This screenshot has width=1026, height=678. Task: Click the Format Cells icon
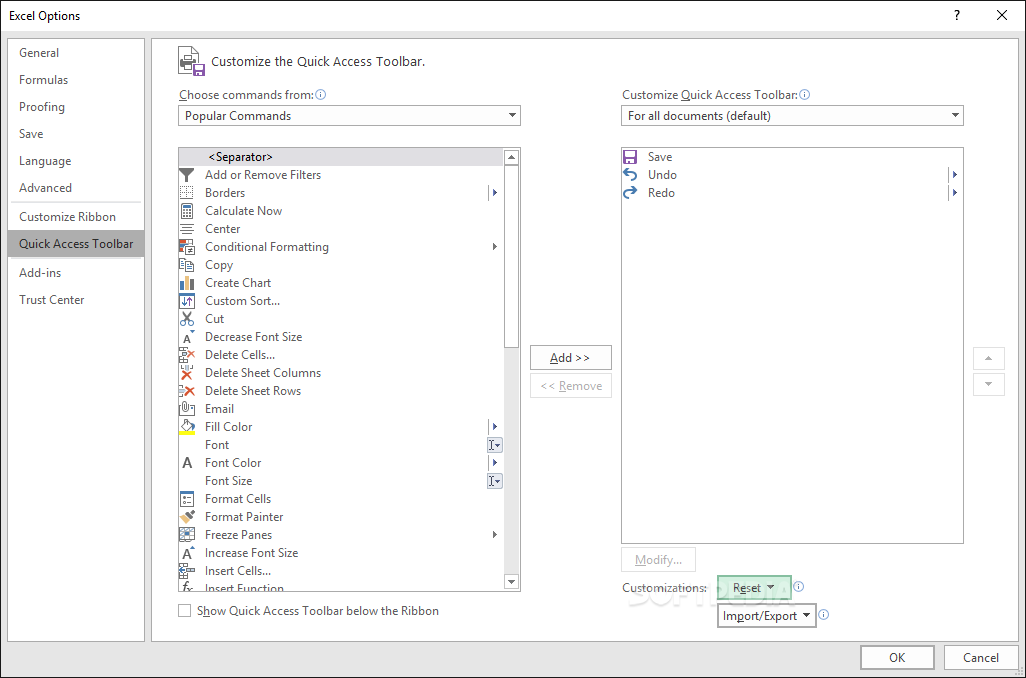click(187, 499)
